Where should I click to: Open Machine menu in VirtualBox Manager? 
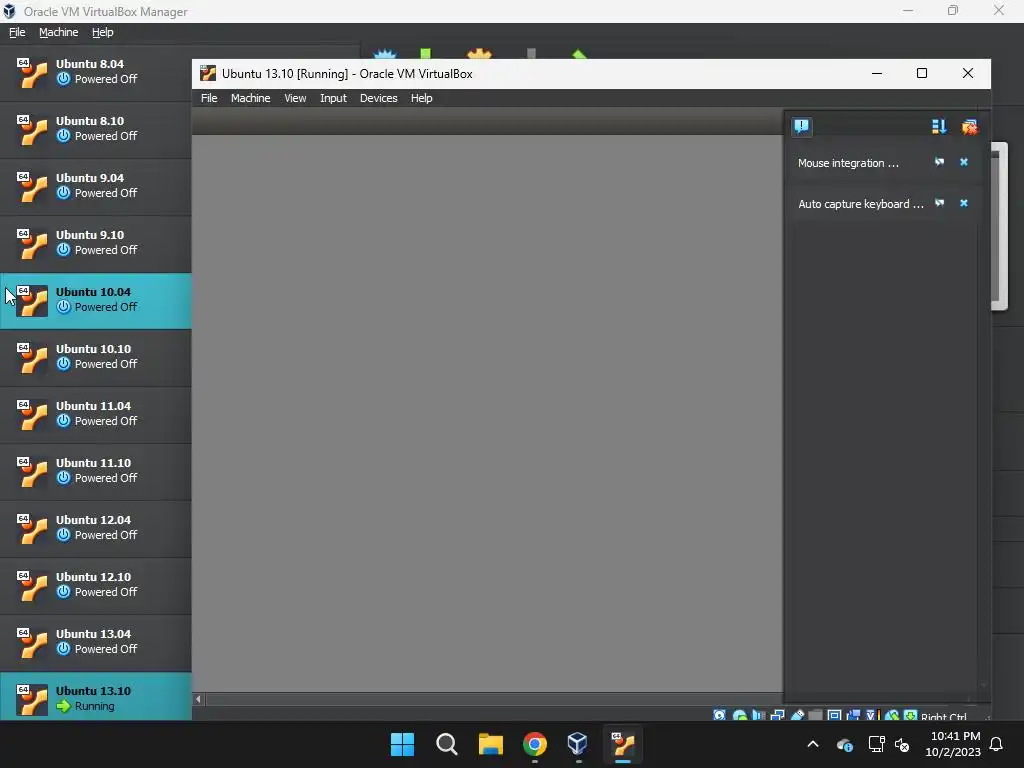coord(58,32)
